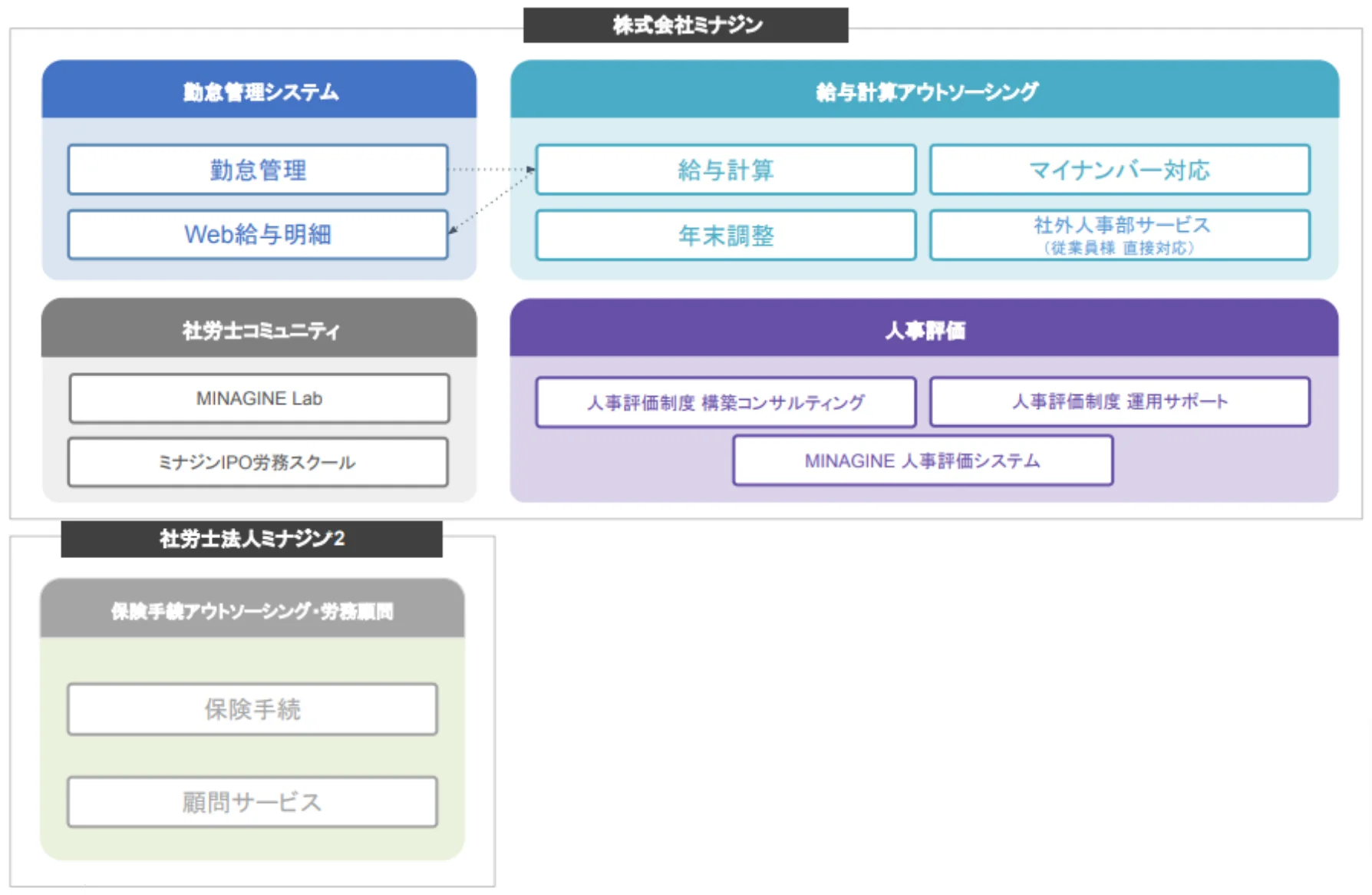This screenshot has height=895, width=1372.
Task: Select the 社労士コミュニティ header
Action: tap(259, 329)
